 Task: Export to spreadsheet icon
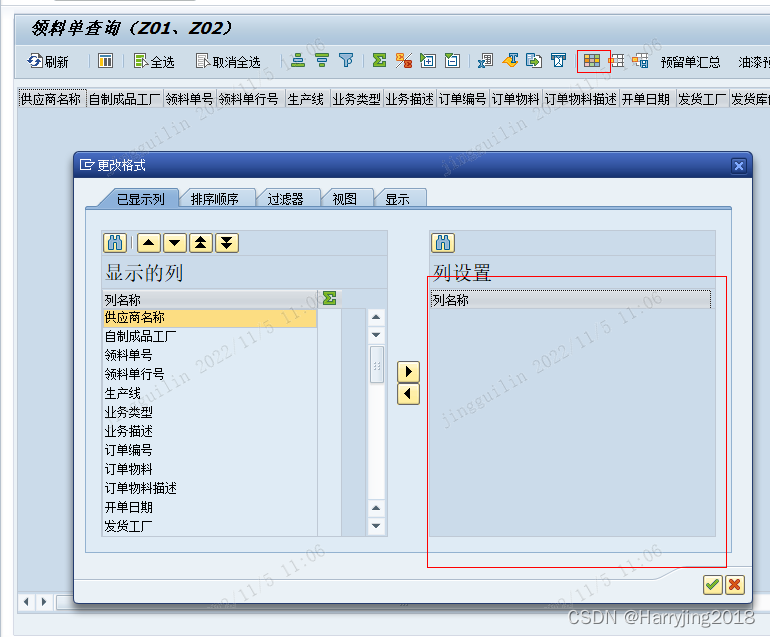pyautogui.click(x=485, y=60)
